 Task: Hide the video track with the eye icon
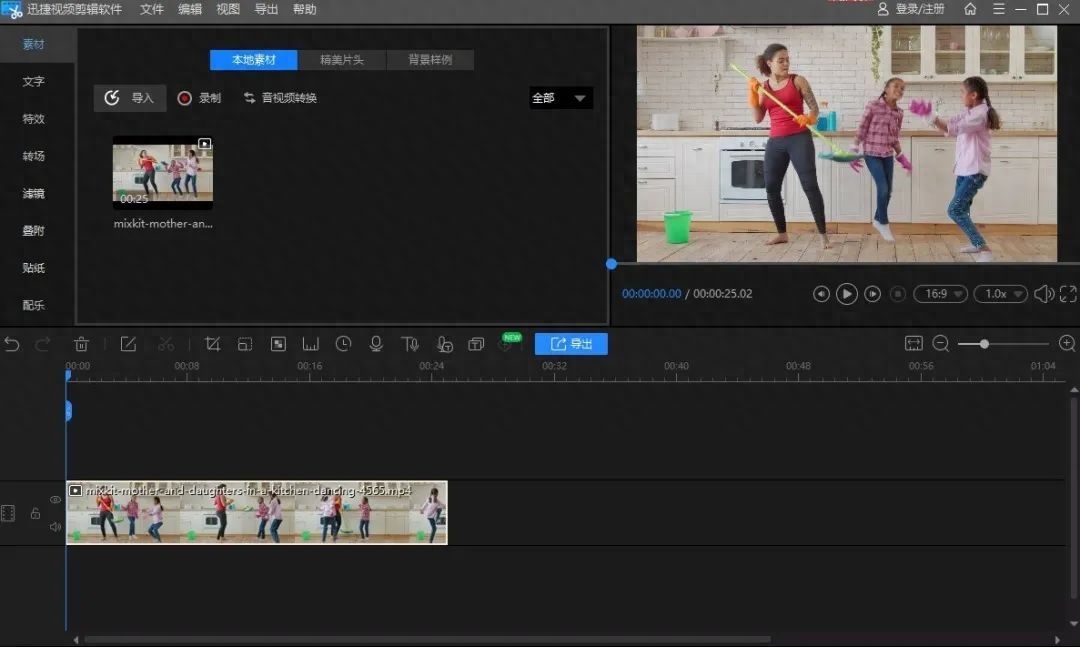56,500
